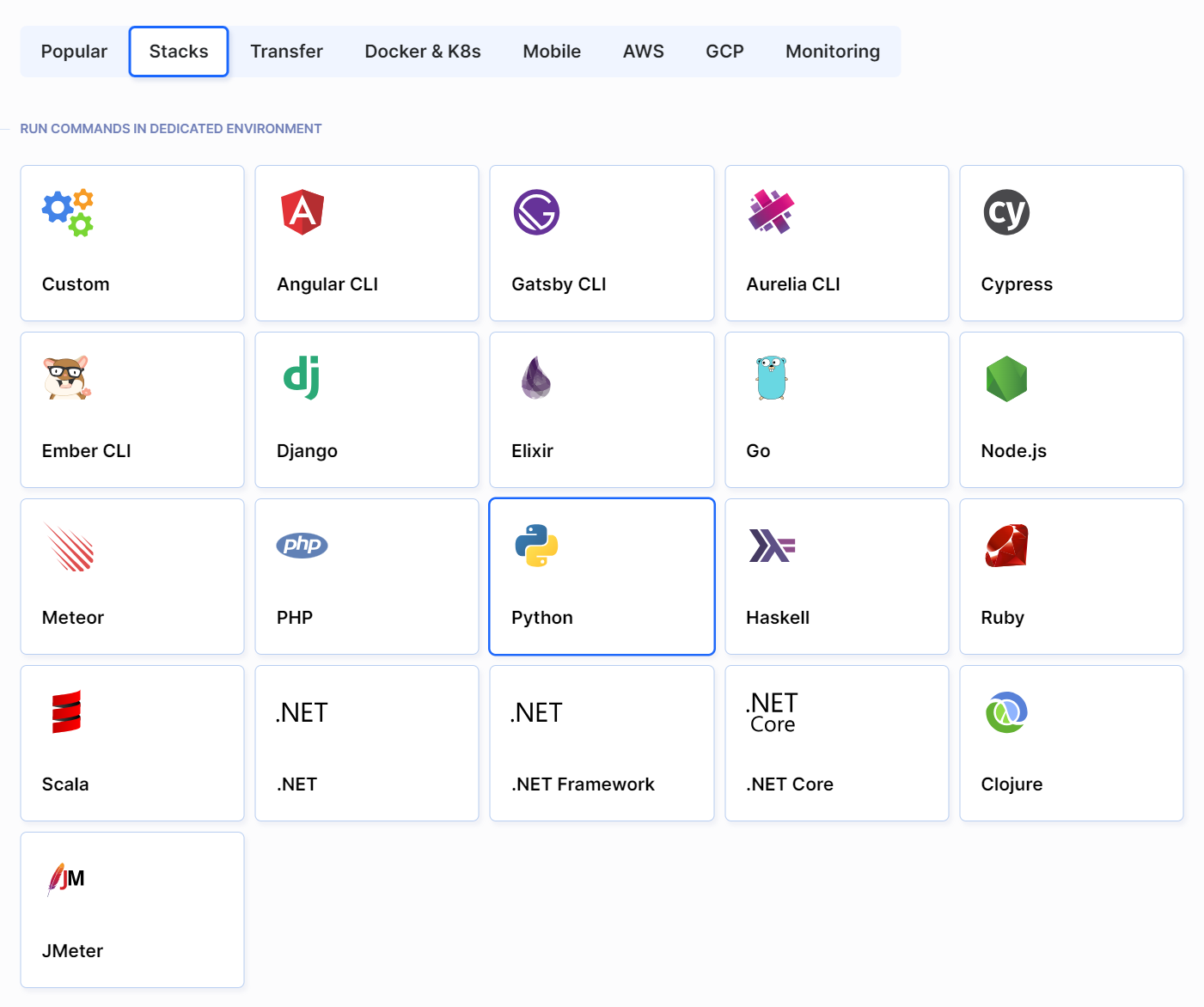Open the Mobile tab

coord(552,52)
